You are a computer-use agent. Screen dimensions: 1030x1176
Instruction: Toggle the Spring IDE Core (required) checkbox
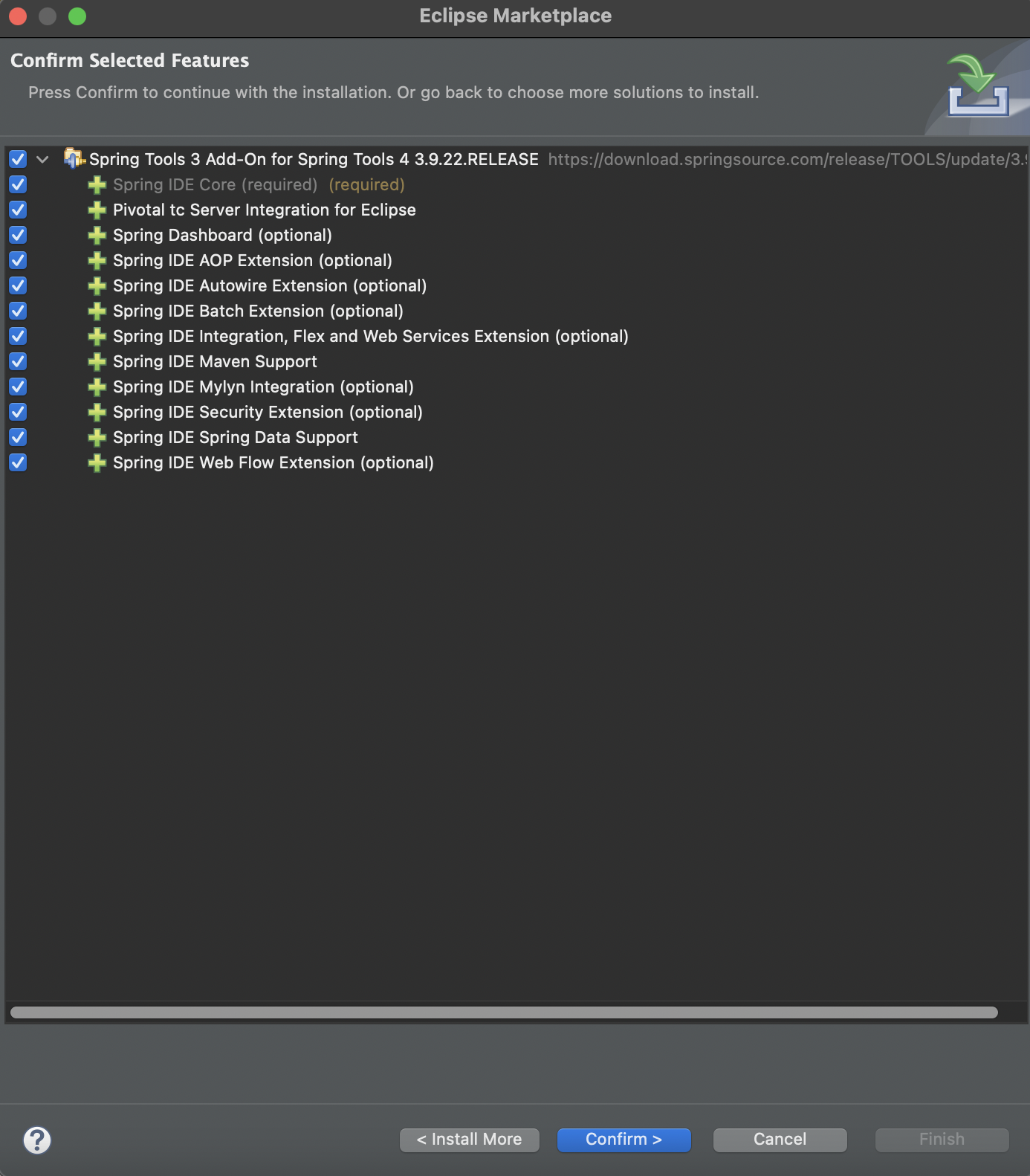coord(18,184)
